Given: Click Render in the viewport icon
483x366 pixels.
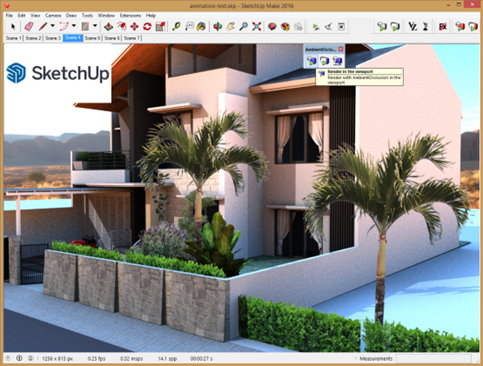Looking at the screenshot, I should click(x=312, y=61).
